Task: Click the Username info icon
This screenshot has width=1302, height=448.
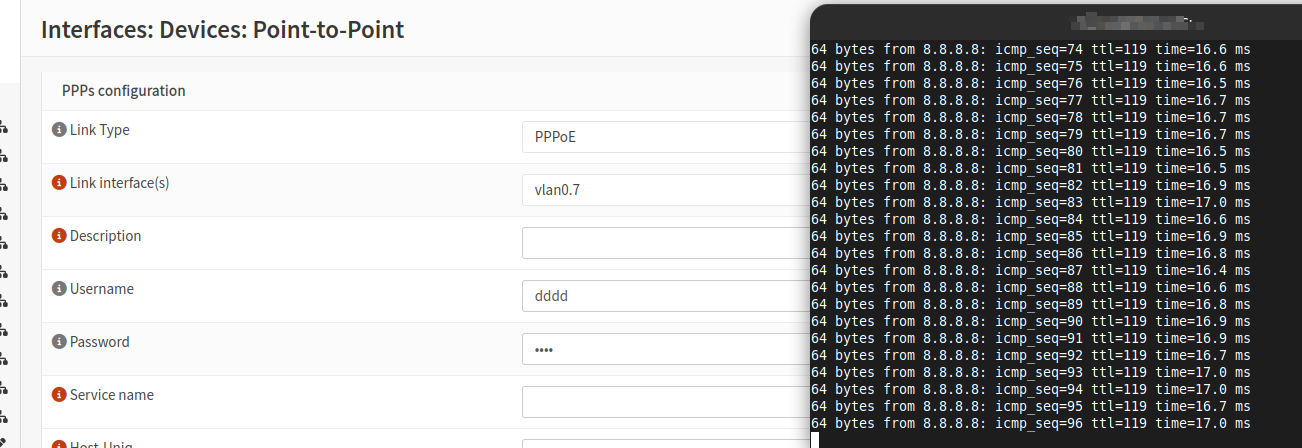Action: (x=58, y=289)
